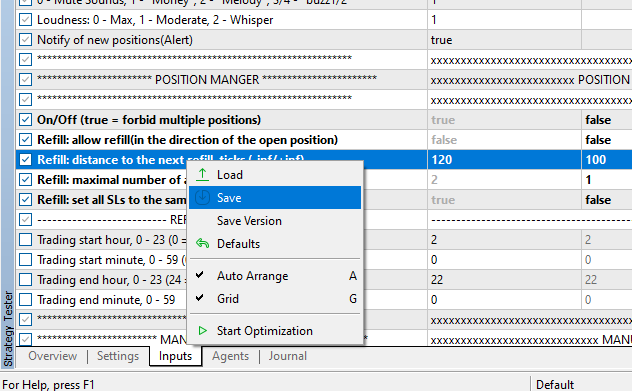Click the Defaults undo arrow icon

pos(202,243)
